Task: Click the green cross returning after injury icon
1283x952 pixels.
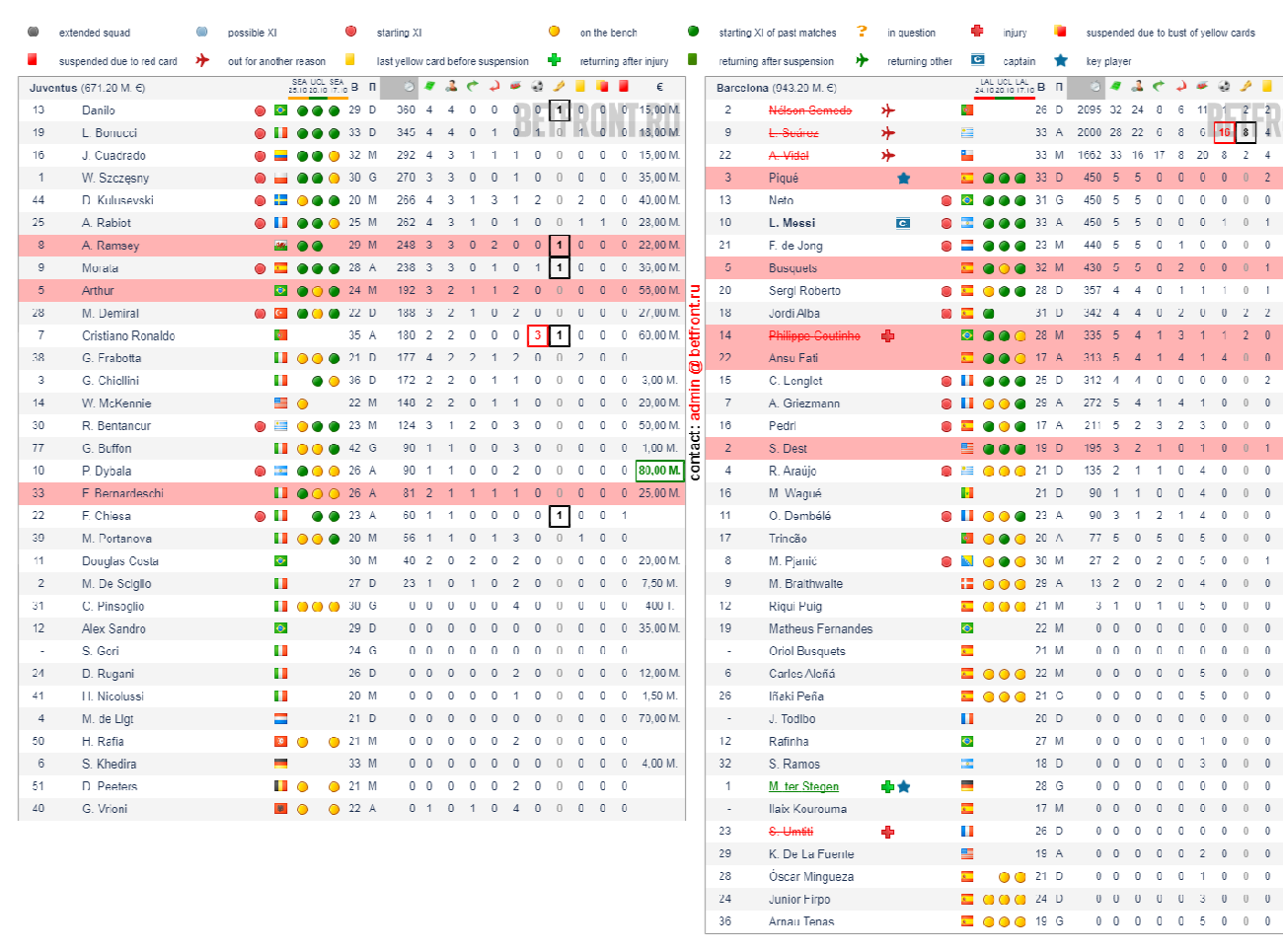Action: (x=555, y=60)
